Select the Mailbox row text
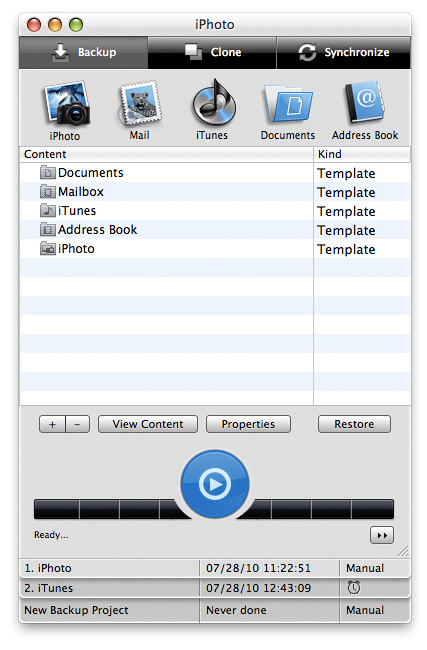Screen dimensions: 427x650 click(x=81, y=192)
